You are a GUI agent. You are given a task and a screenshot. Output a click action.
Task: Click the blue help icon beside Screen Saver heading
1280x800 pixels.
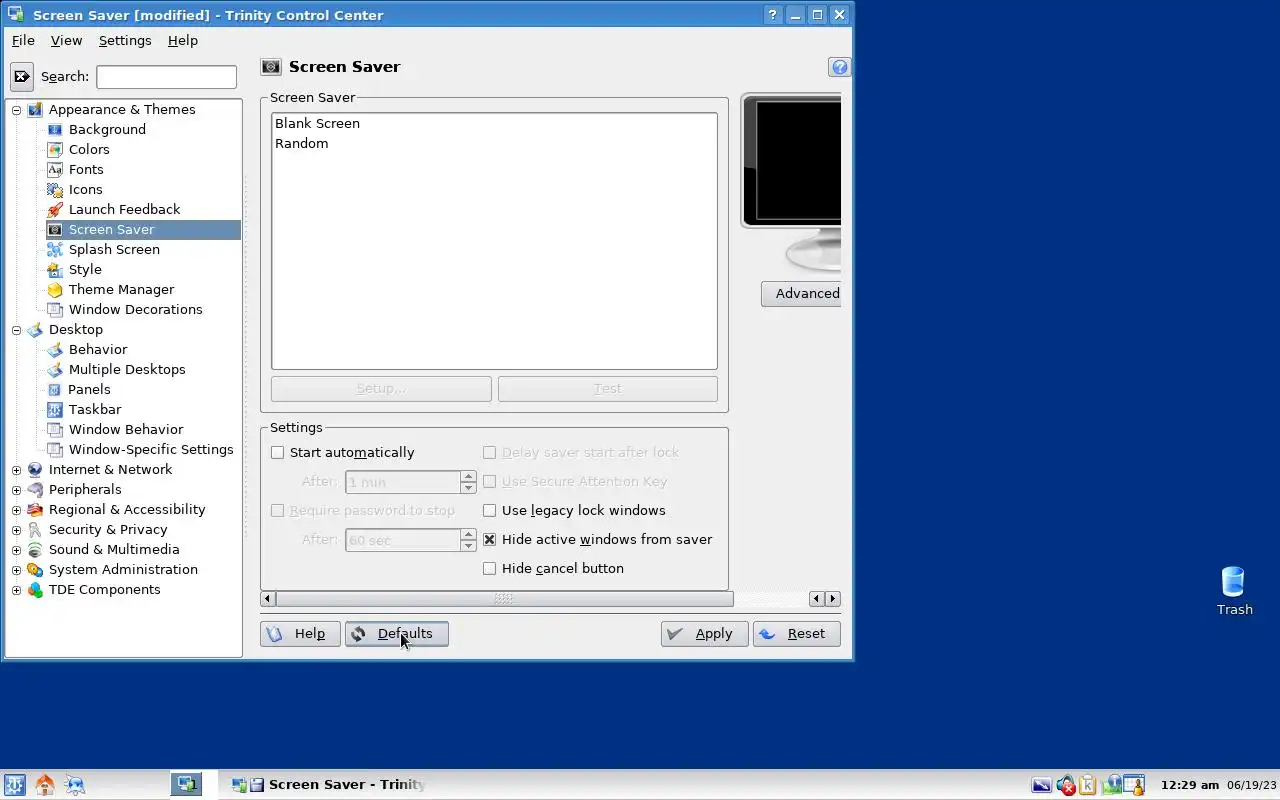pyautogui.click(x=839, y=67)
